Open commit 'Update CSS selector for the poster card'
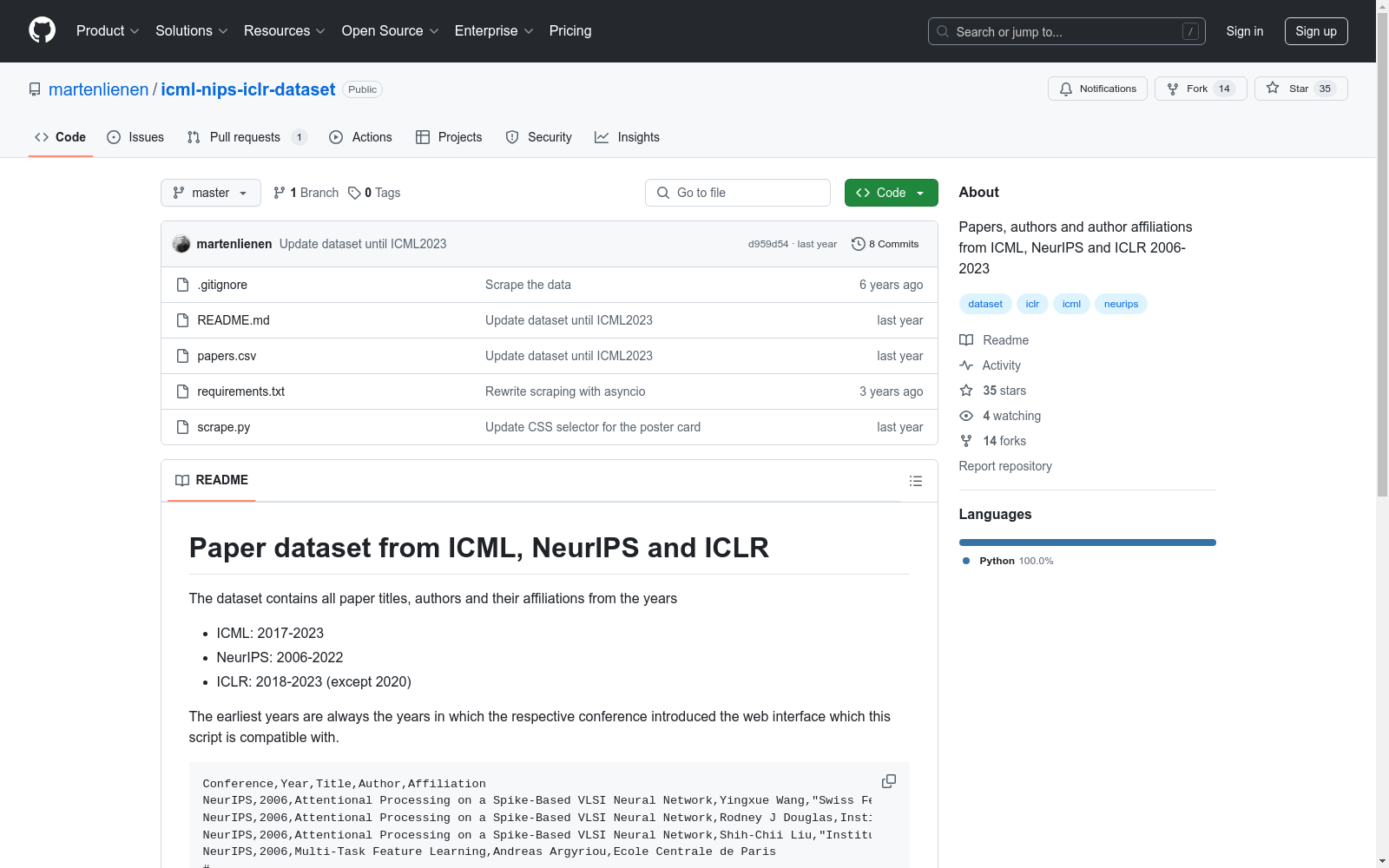The image size is (1389, 868). click(593, 427)
